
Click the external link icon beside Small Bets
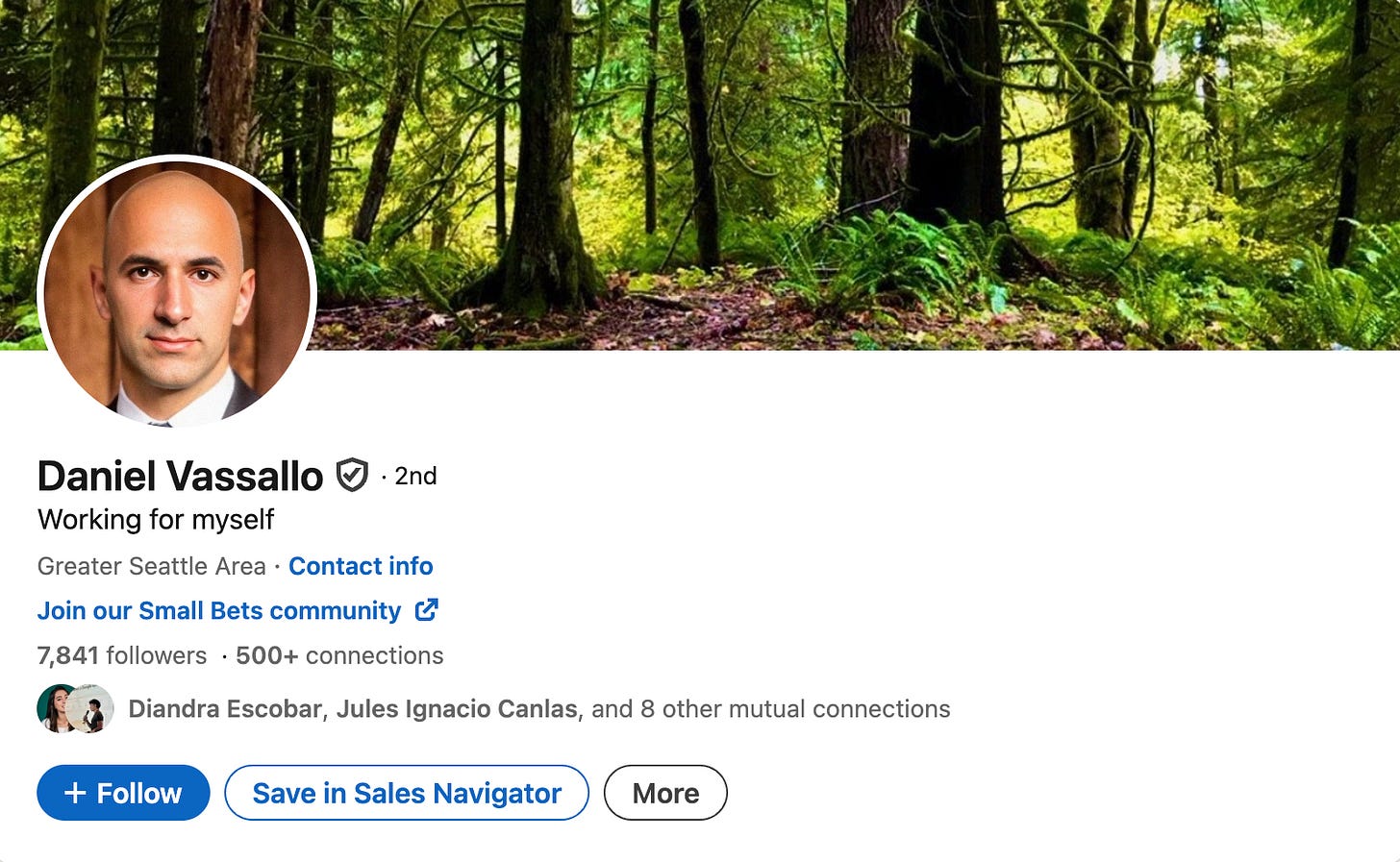(427, 610)
